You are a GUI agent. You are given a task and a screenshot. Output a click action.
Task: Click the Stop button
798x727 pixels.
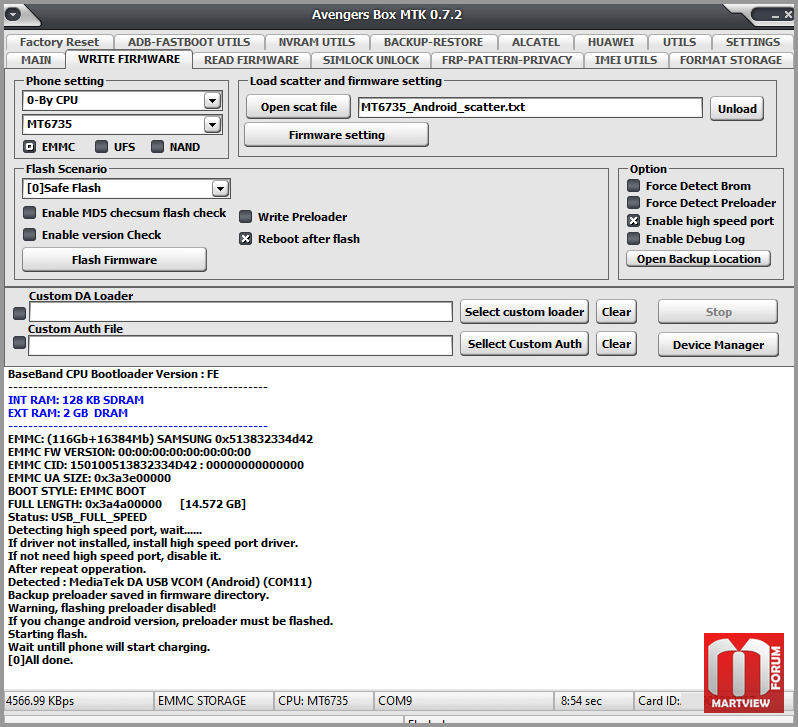(718, 312)
